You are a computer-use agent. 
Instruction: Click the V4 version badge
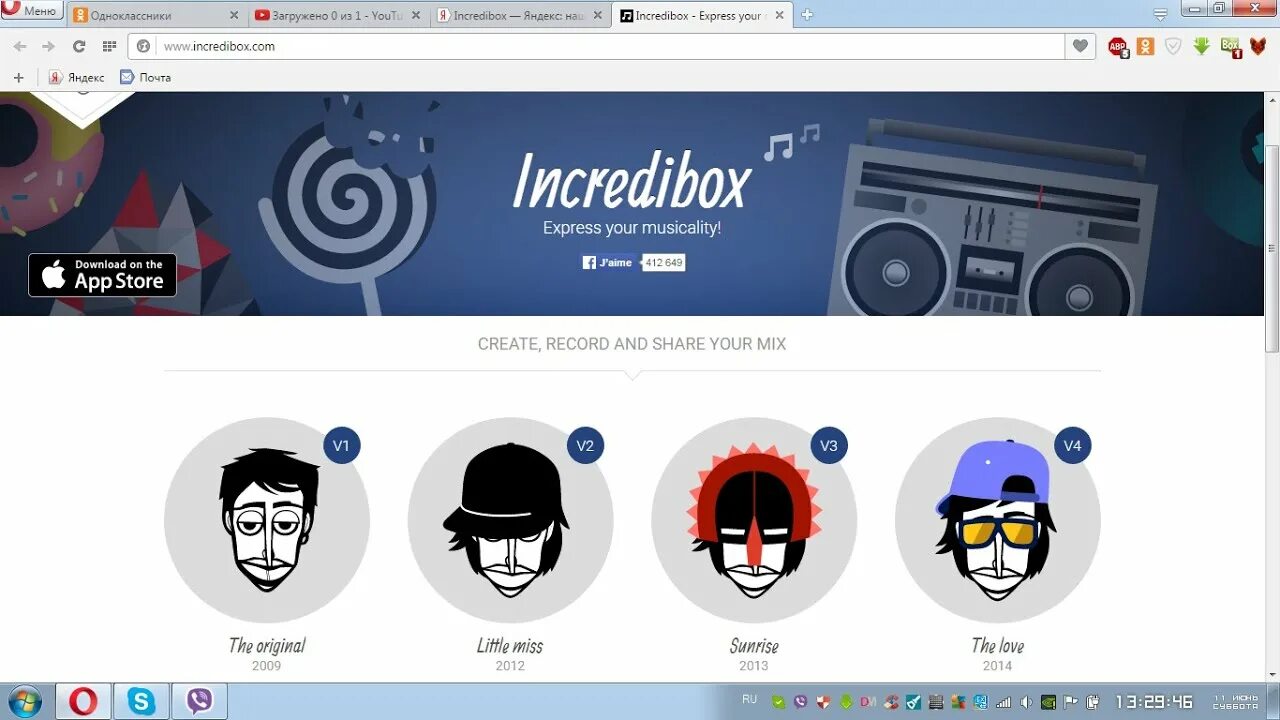pyautogui.click(x=1073, y=445)
